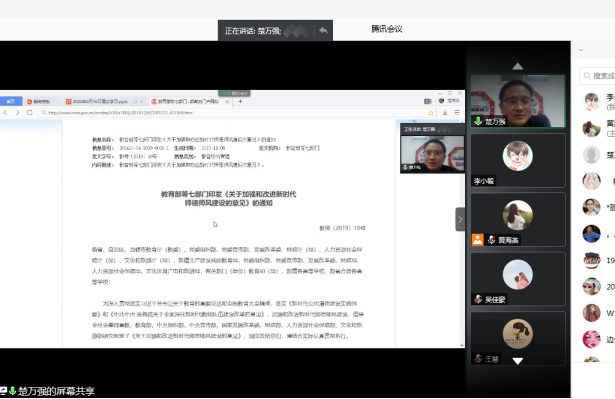Open the browser hamburger menu
The height and width of the screenshot is (399, 615).
(x=457, y=113)
